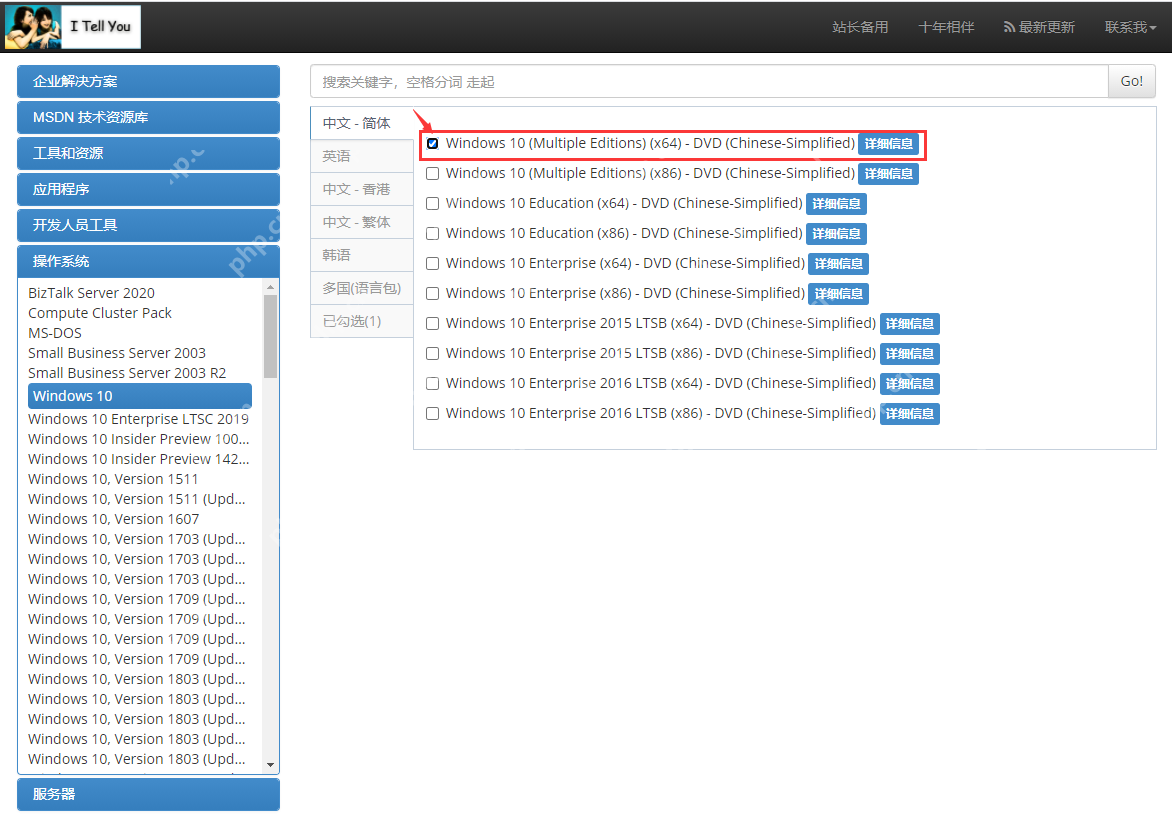1172x814 pixels.
Task: Switch to the 已勾选(1) tab
Action: point(363,321)
